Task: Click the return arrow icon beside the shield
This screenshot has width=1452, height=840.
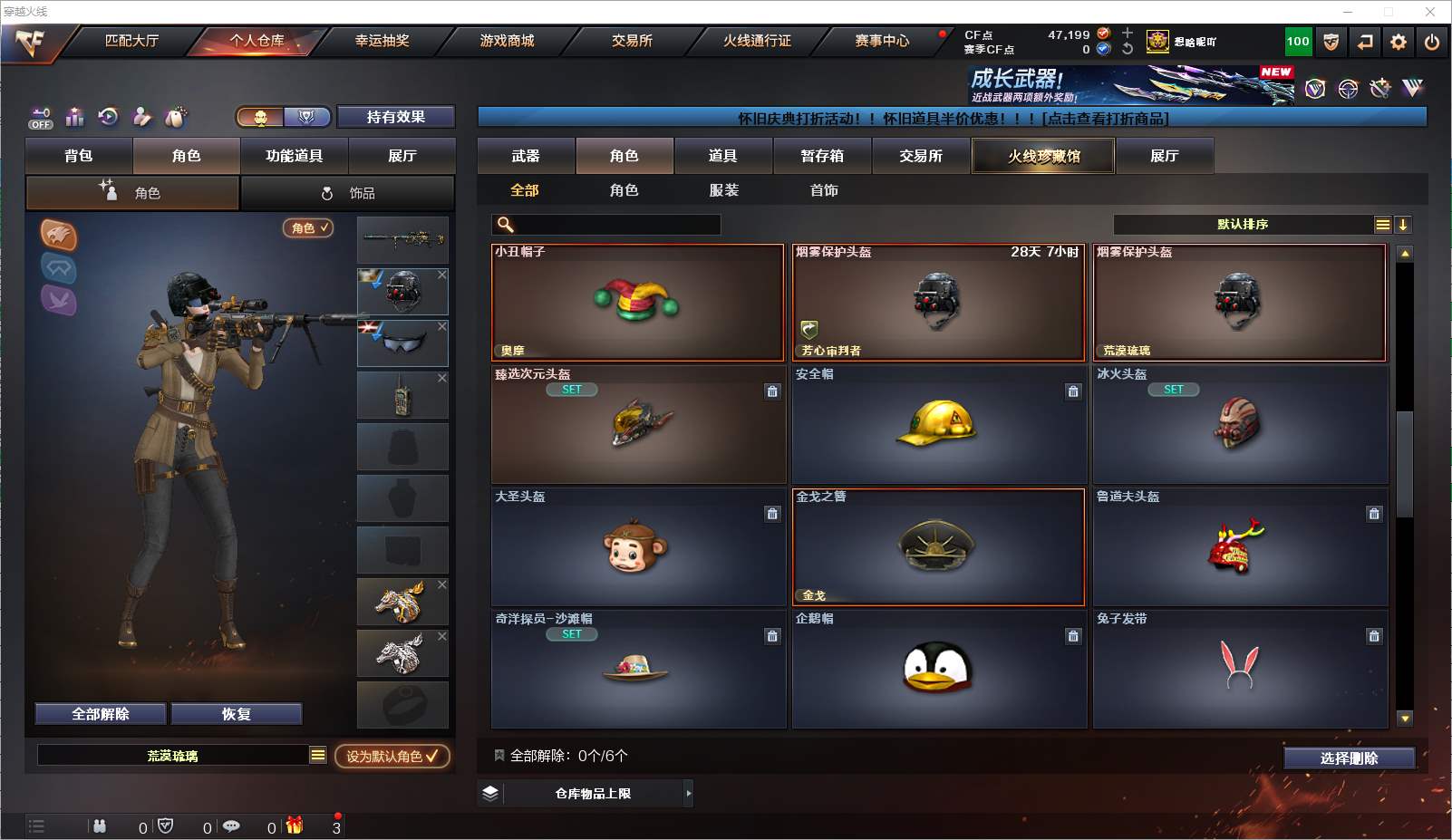Action: coord(1365,42)
